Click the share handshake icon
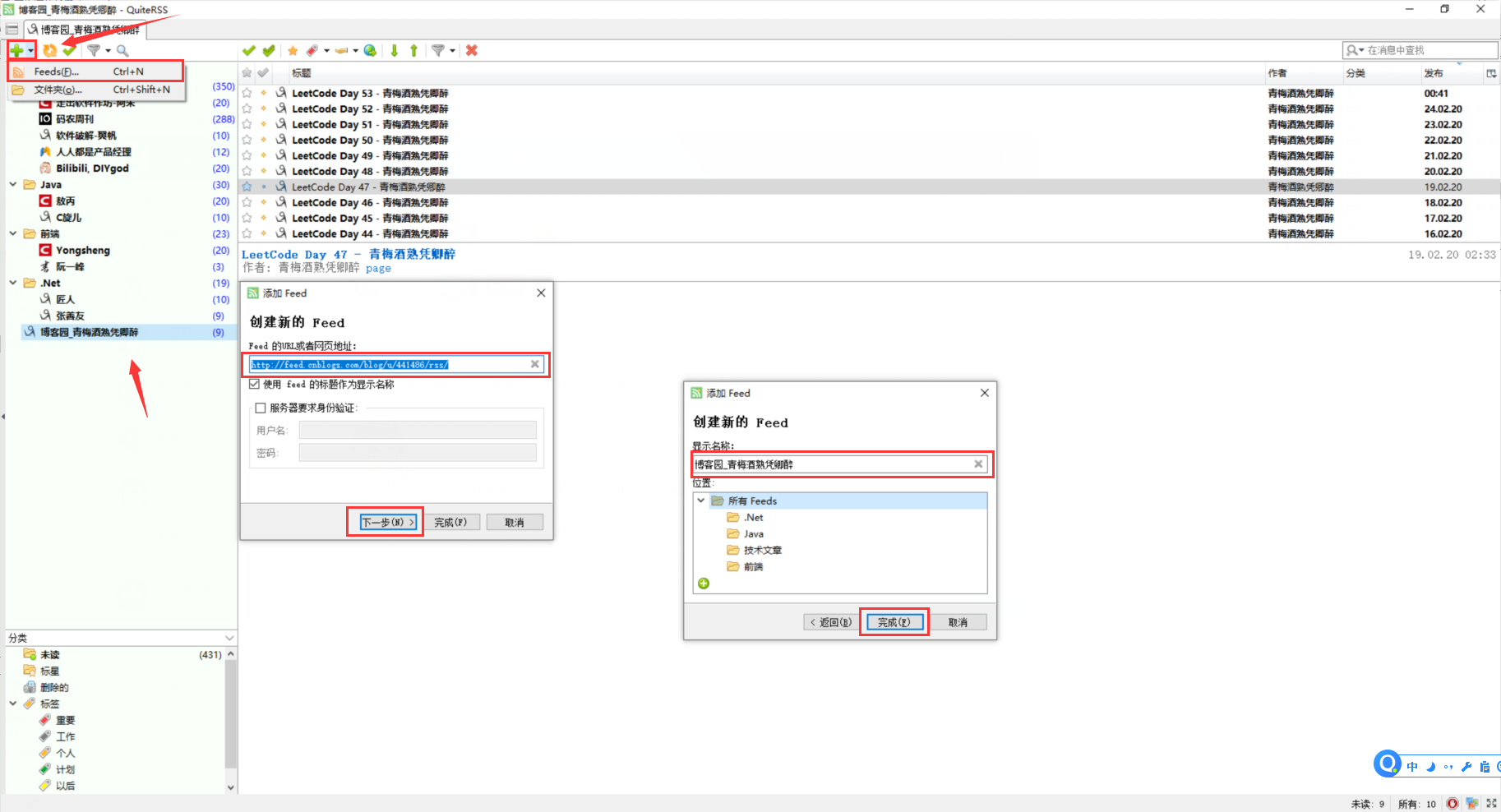The width and height of the screenshot is (1501, 812). 341,50
